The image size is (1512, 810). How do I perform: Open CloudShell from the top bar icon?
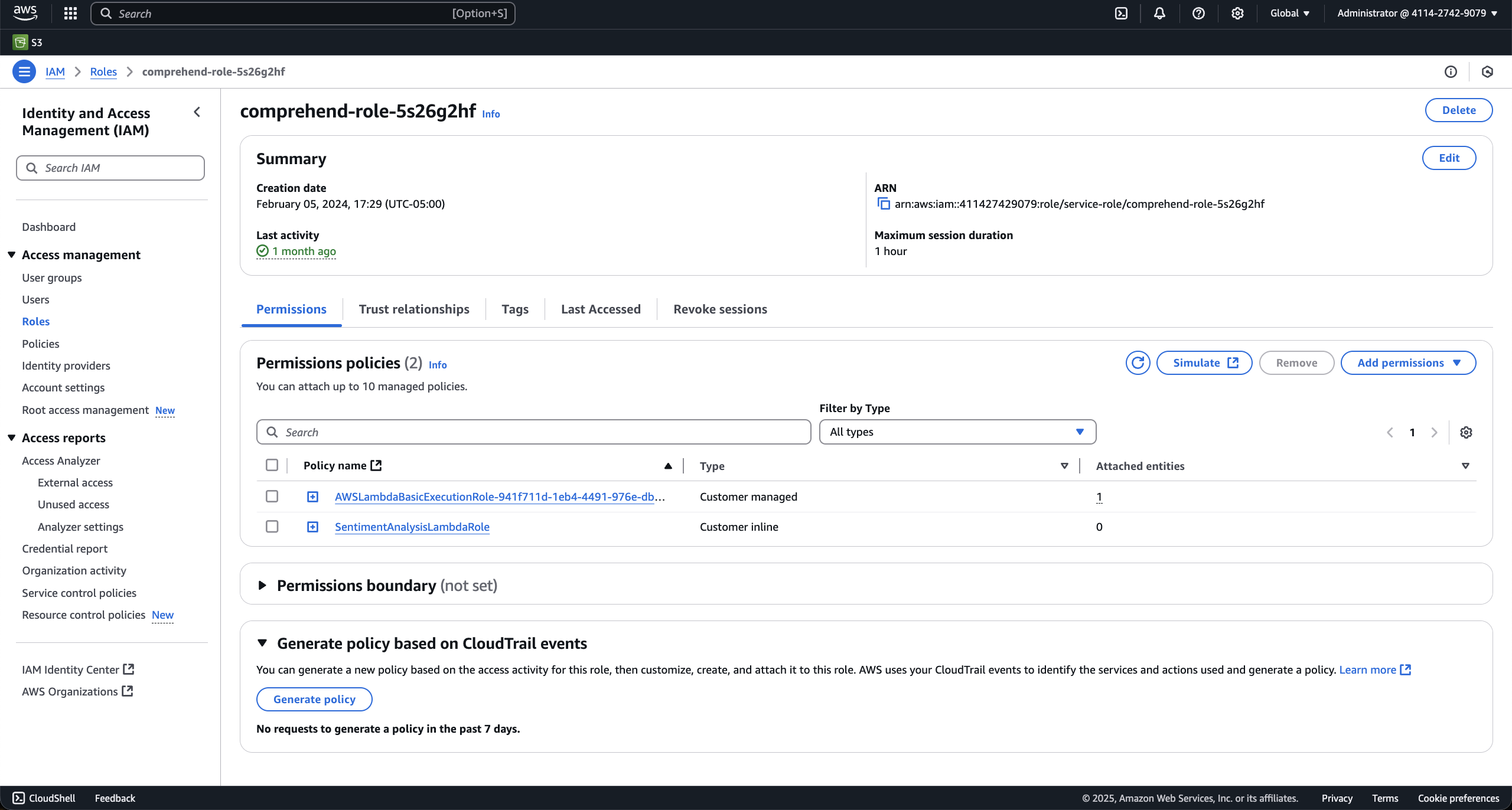click(1121, 13)
